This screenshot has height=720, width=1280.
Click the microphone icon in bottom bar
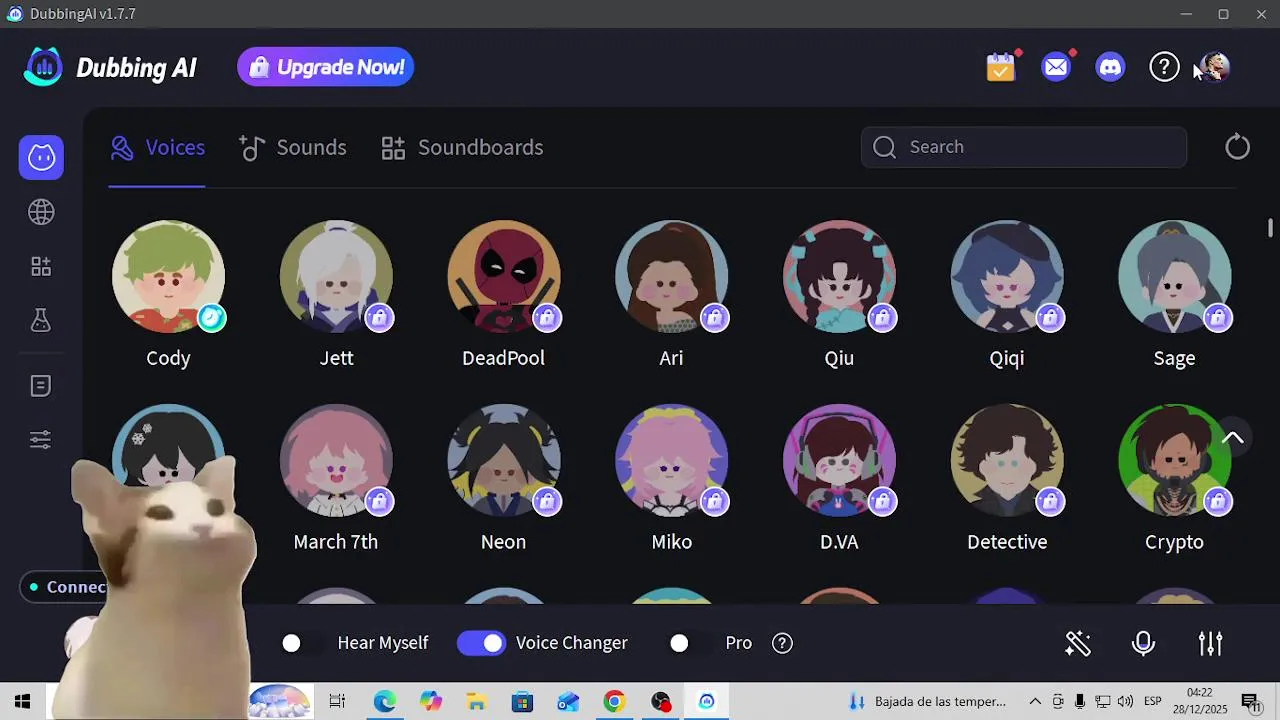coord(1144,643)
